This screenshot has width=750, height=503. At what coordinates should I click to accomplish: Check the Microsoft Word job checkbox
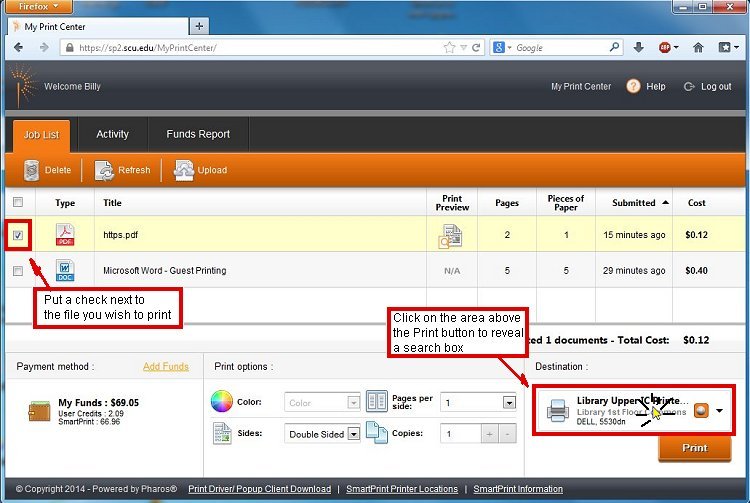(x=18, y=270)
